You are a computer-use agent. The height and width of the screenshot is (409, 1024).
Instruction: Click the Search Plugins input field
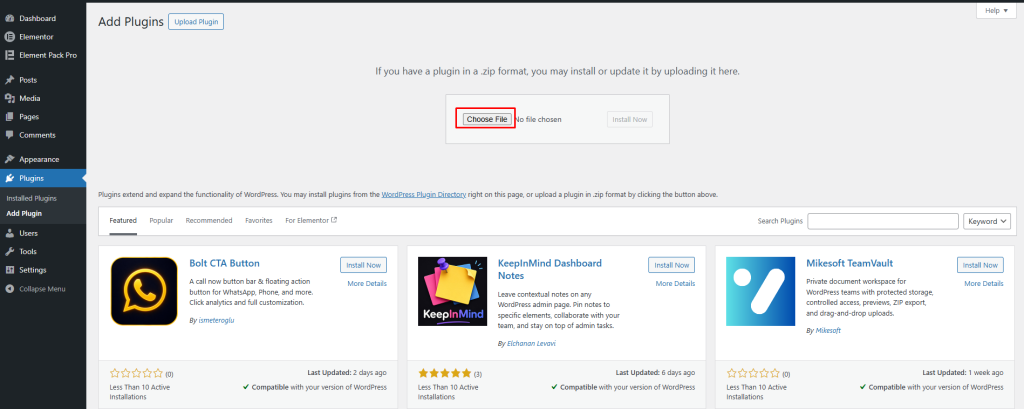click(x=883, y=221)
